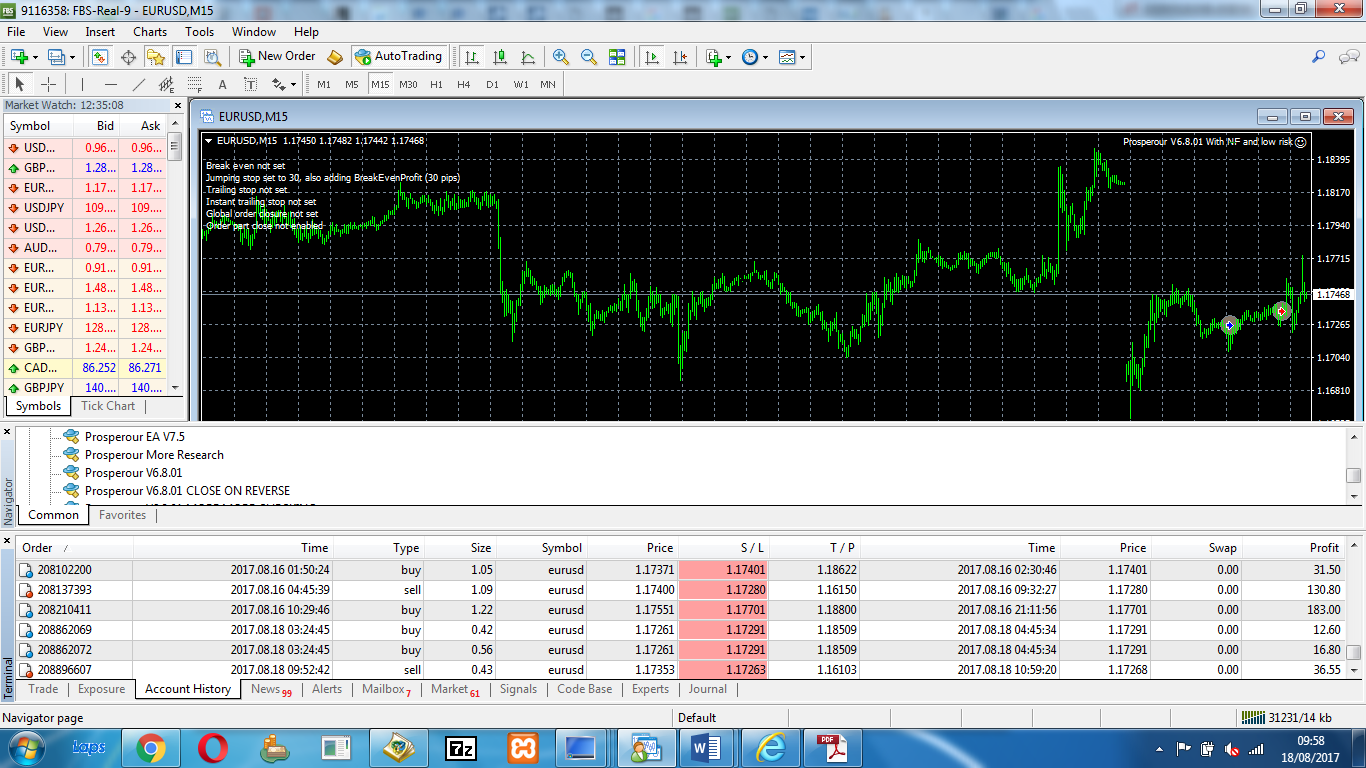Toggle the Data Window crosshair icon

128,57
